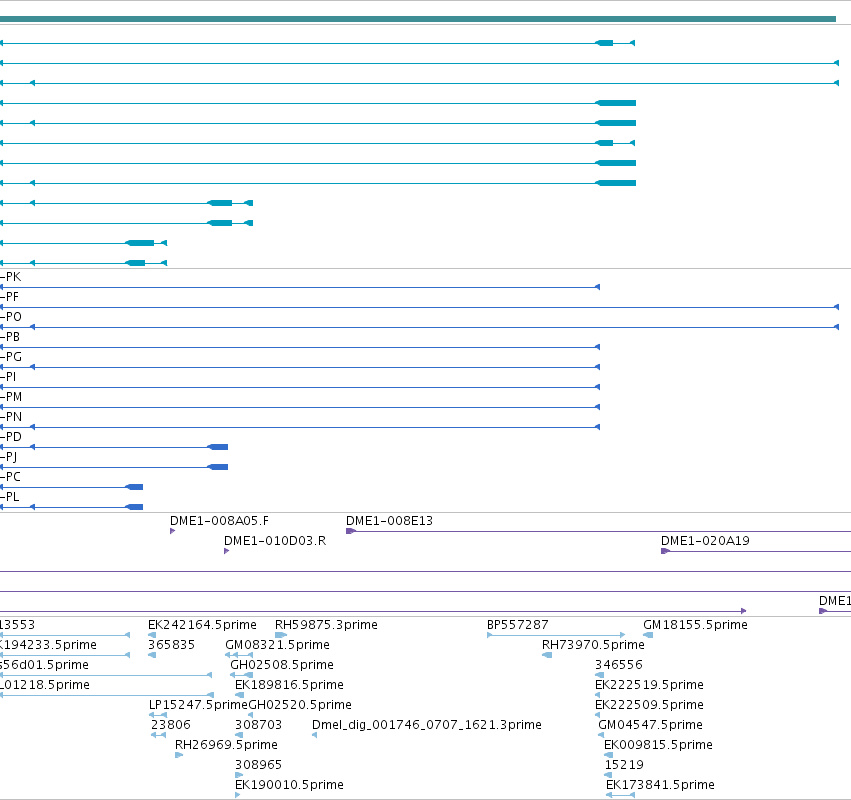Open EST EK242164.5prime

[202, 625]
